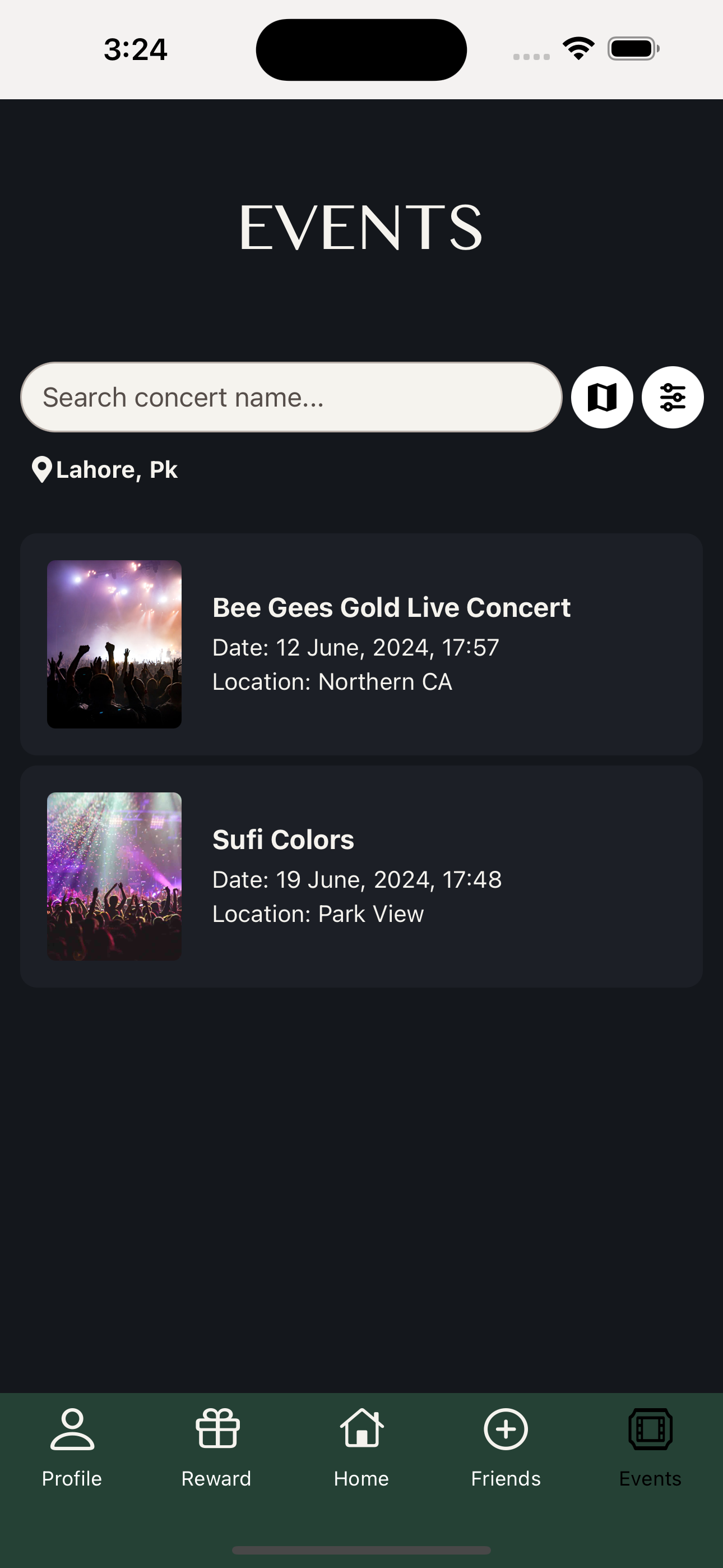Change location Lahore, Pk
723x1568 pixels.
[x=117, y=470]
